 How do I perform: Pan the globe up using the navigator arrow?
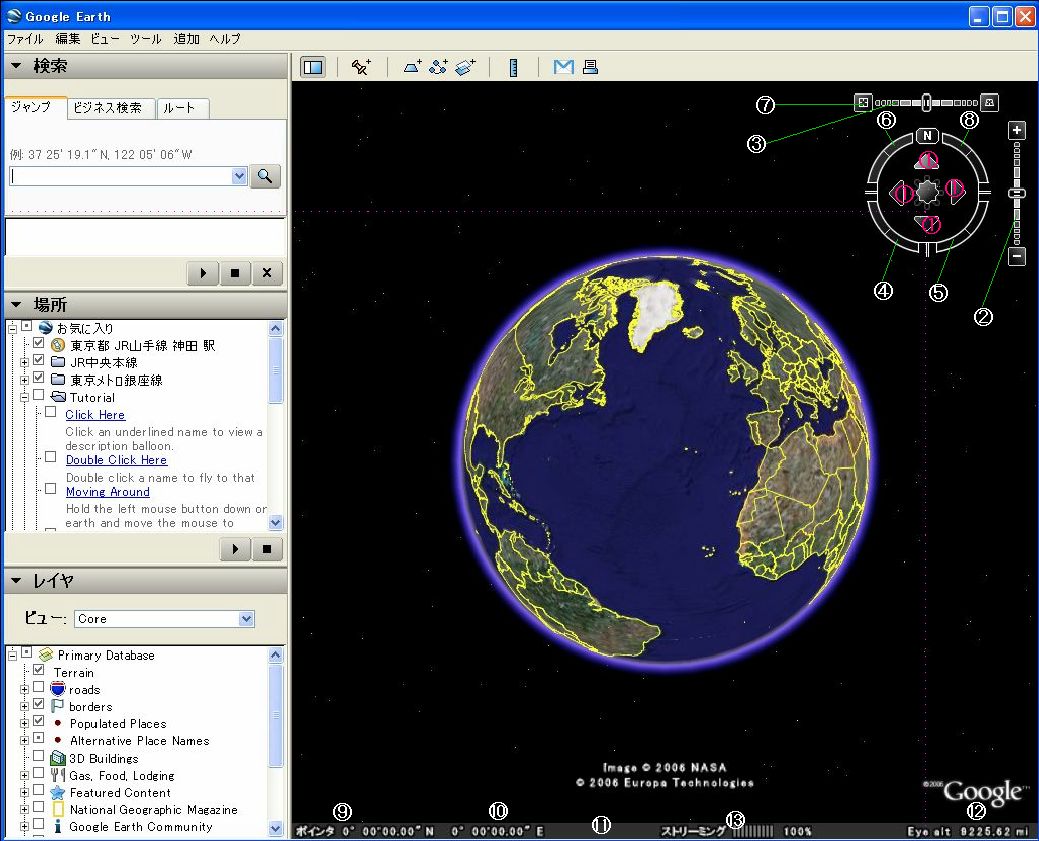927,160
